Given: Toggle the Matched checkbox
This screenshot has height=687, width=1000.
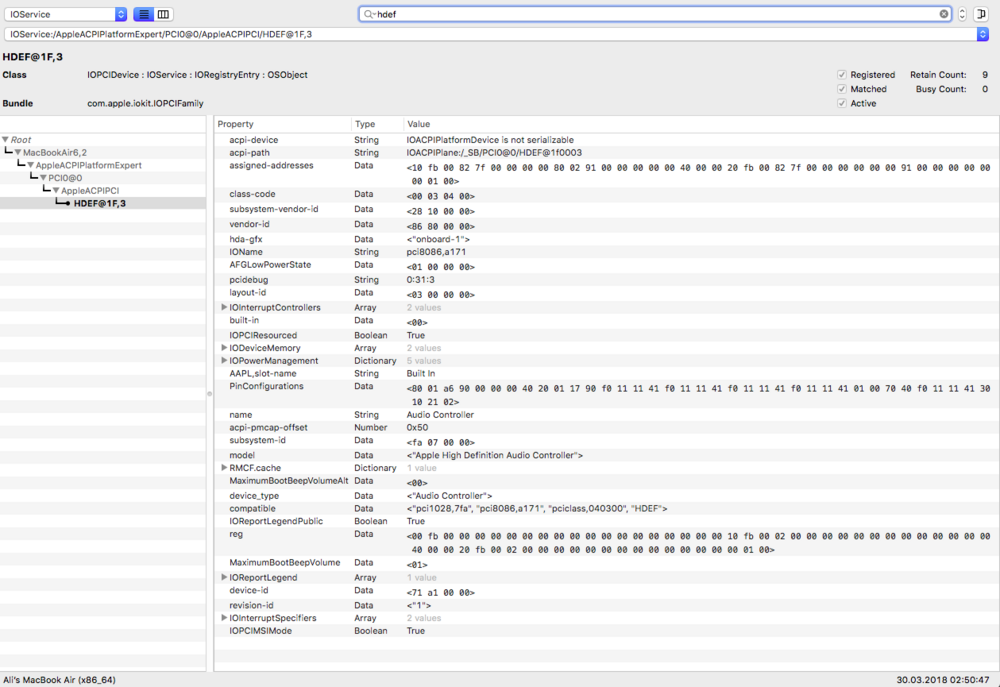Looking at the screenshot, I should (841, 89).
